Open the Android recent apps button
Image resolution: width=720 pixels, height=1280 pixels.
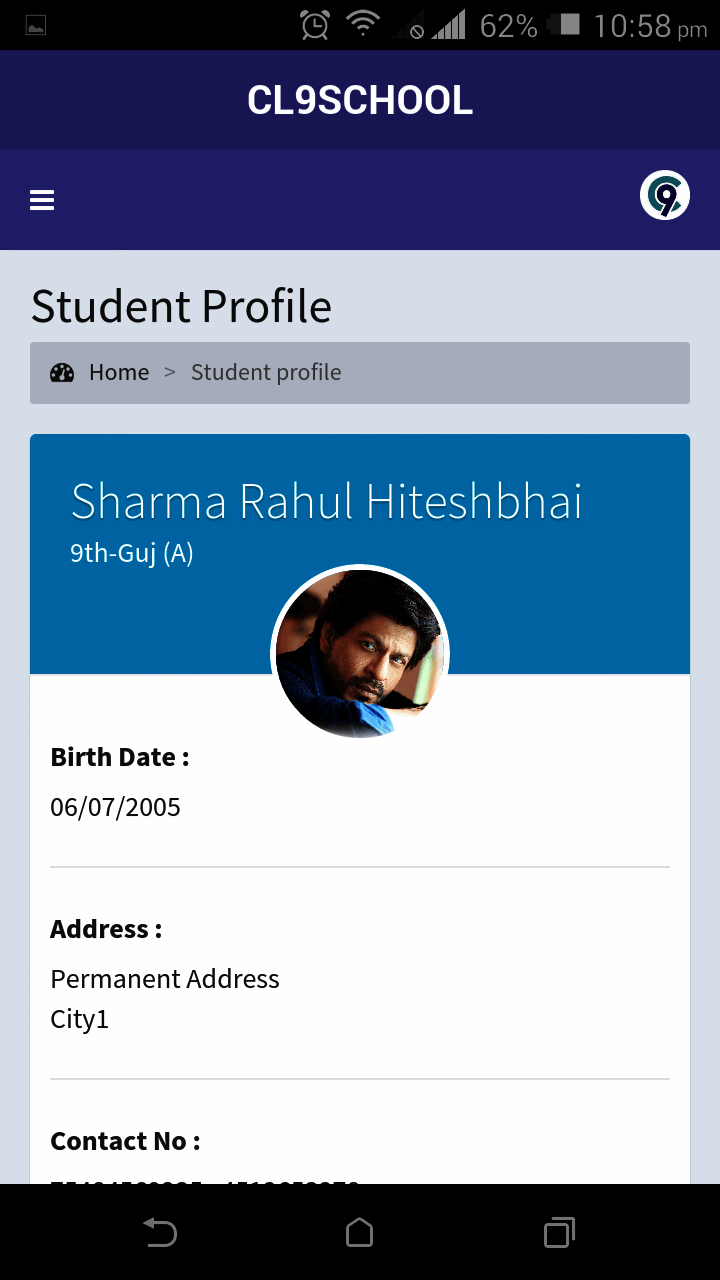click(x=559, y=1232)
